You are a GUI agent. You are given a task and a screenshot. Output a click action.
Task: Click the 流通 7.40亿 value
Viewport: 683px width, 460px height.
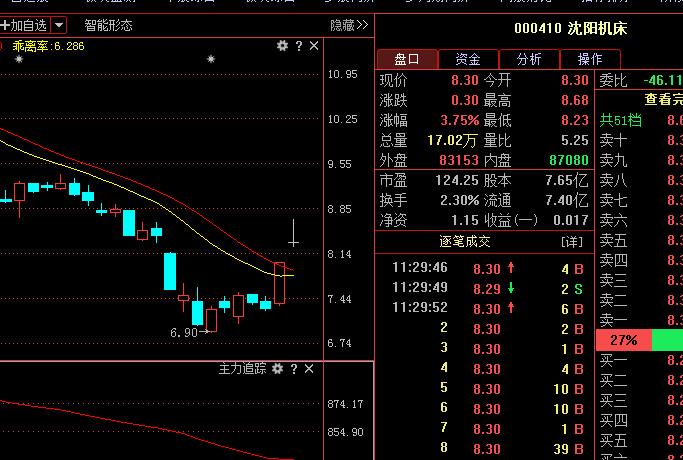567,200
